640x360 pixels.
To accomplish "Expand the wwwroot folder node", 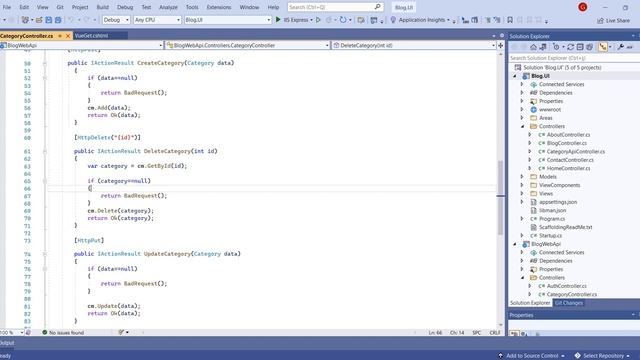I will click(522, 109).
